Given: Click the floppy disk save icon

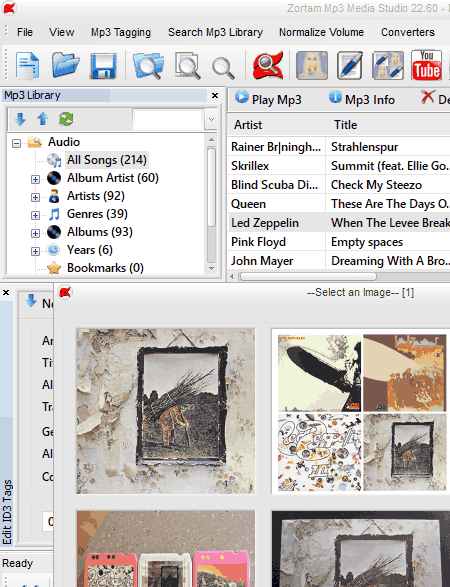Looking at the screenshot, I should click(103, 66).
